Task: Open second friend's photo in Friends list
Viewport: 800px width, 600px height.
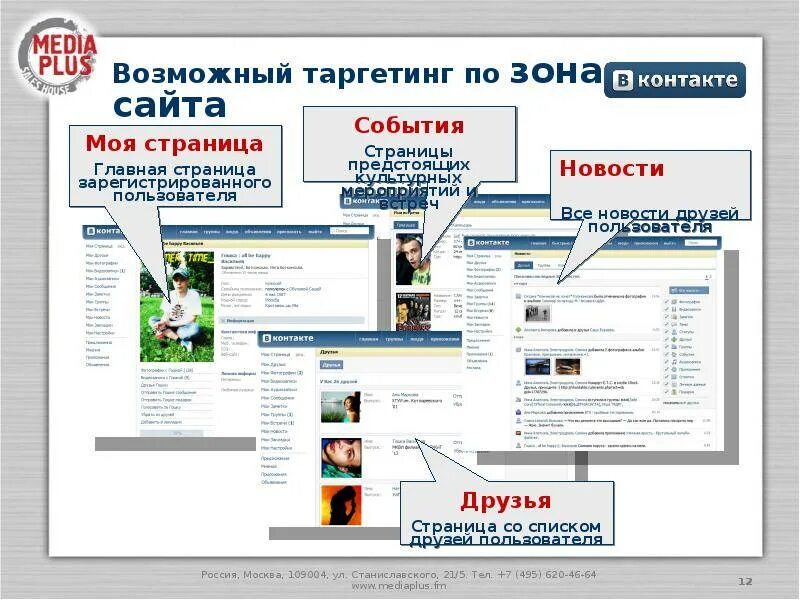Action: pyautogui.click(x=341, y=458)
